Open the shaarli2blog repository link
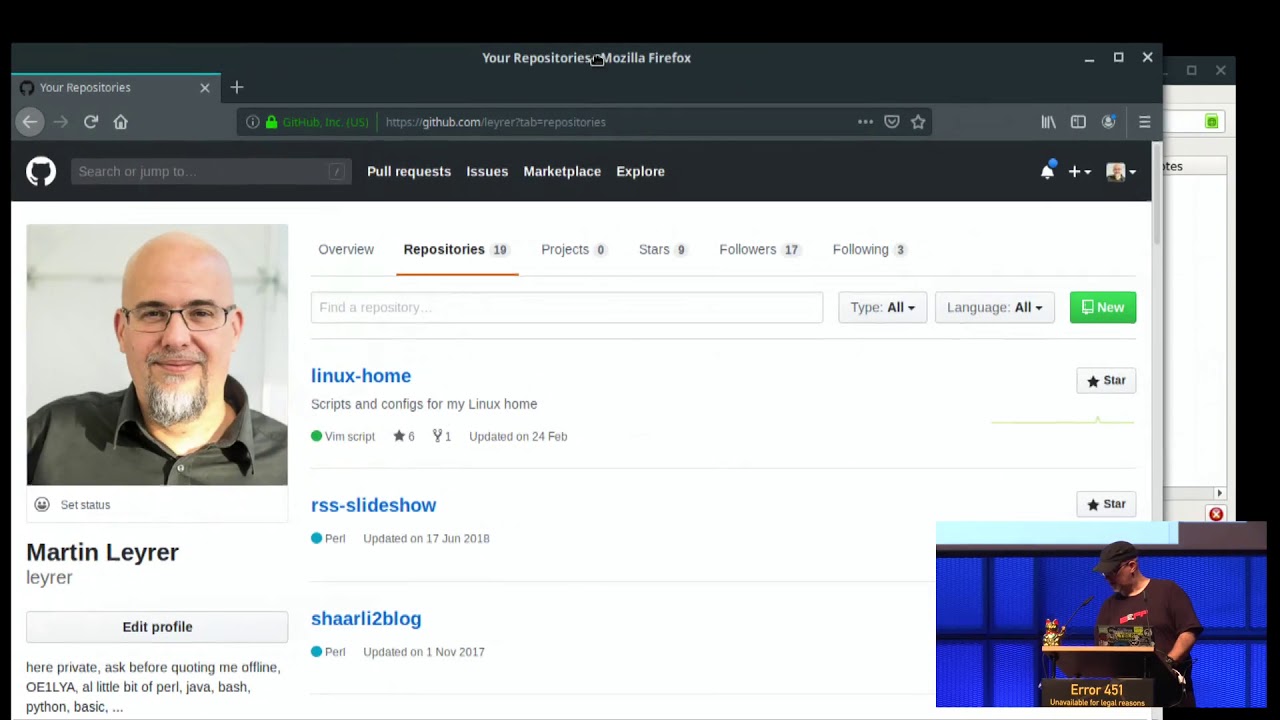Viewport: 1280px width, 720px height. tap(366, 619)
